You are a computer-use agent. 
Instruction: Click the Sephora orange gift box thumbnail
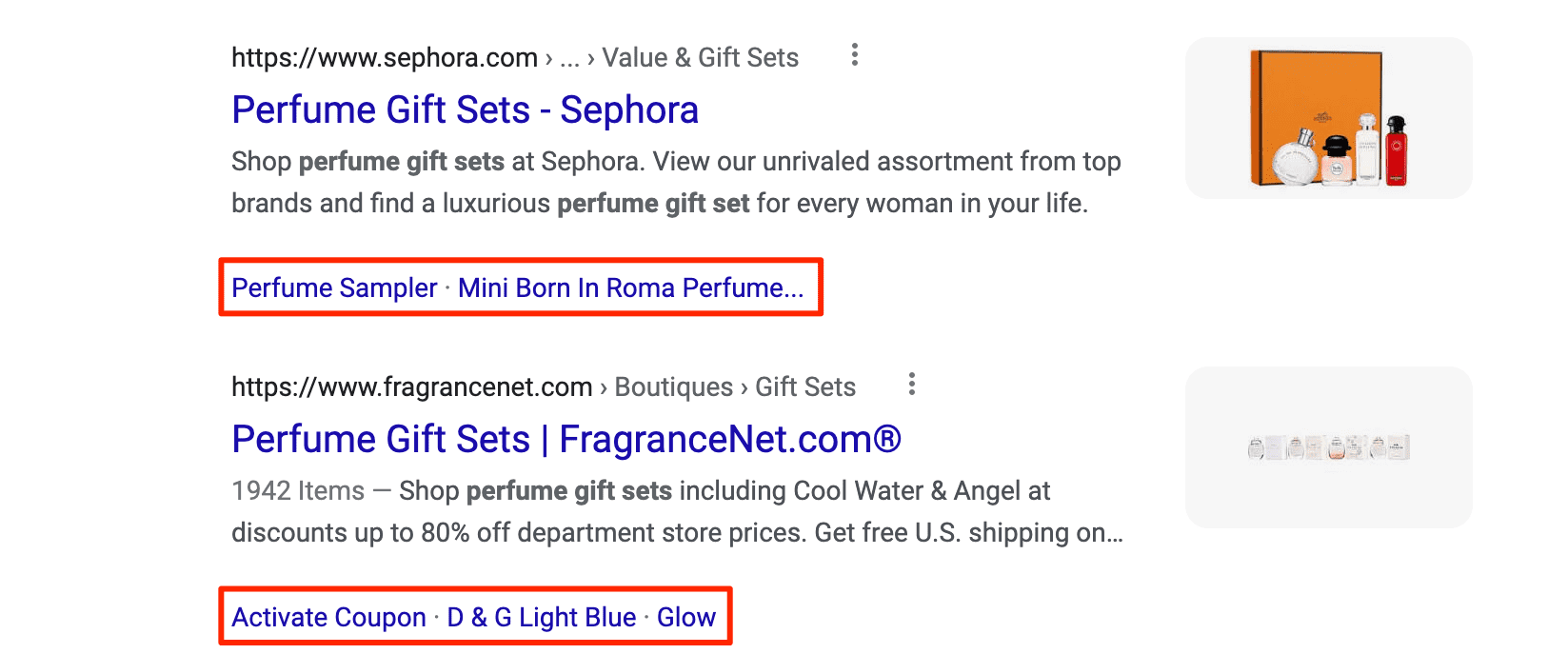tap(1329, 118)
